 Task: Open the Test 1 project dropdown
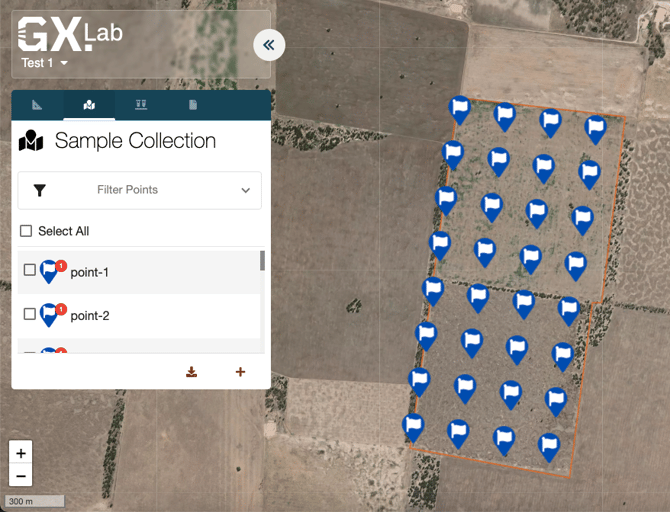(45, 63)
